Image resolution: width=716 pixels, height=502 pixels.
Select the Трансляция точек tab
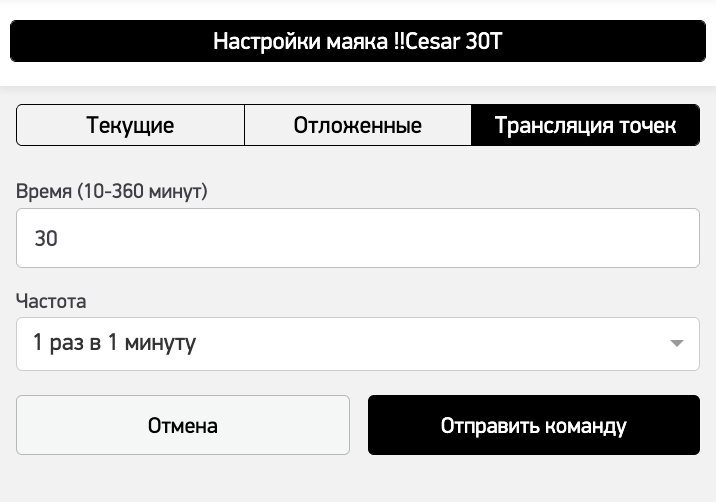coord(585,126)
